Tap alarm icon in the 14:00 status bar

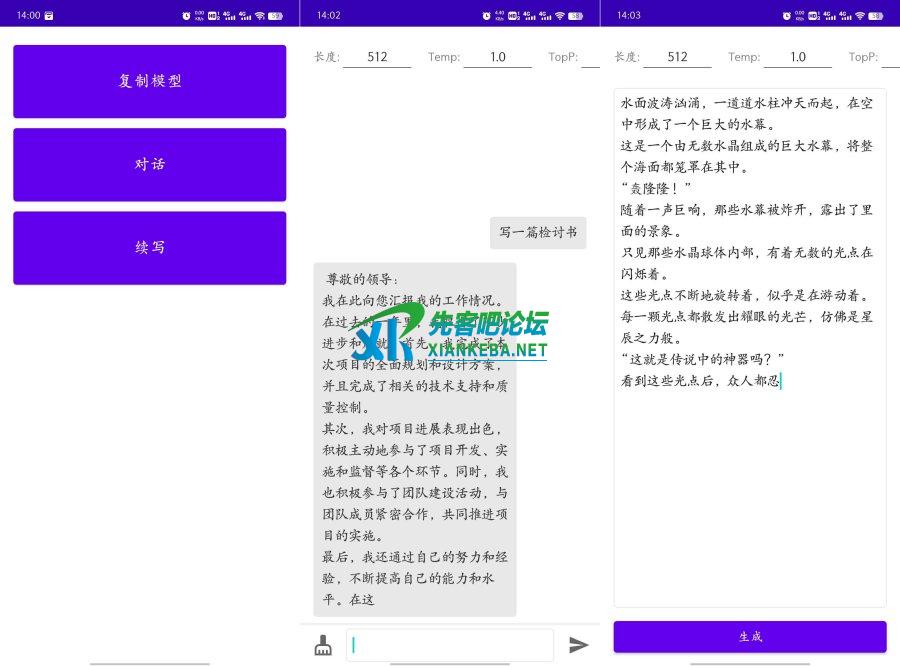tap(186, 16)
